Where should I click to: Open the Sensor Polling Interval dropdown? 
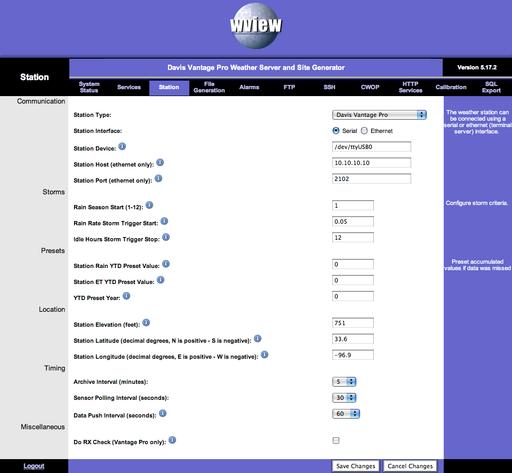[344, 398]
